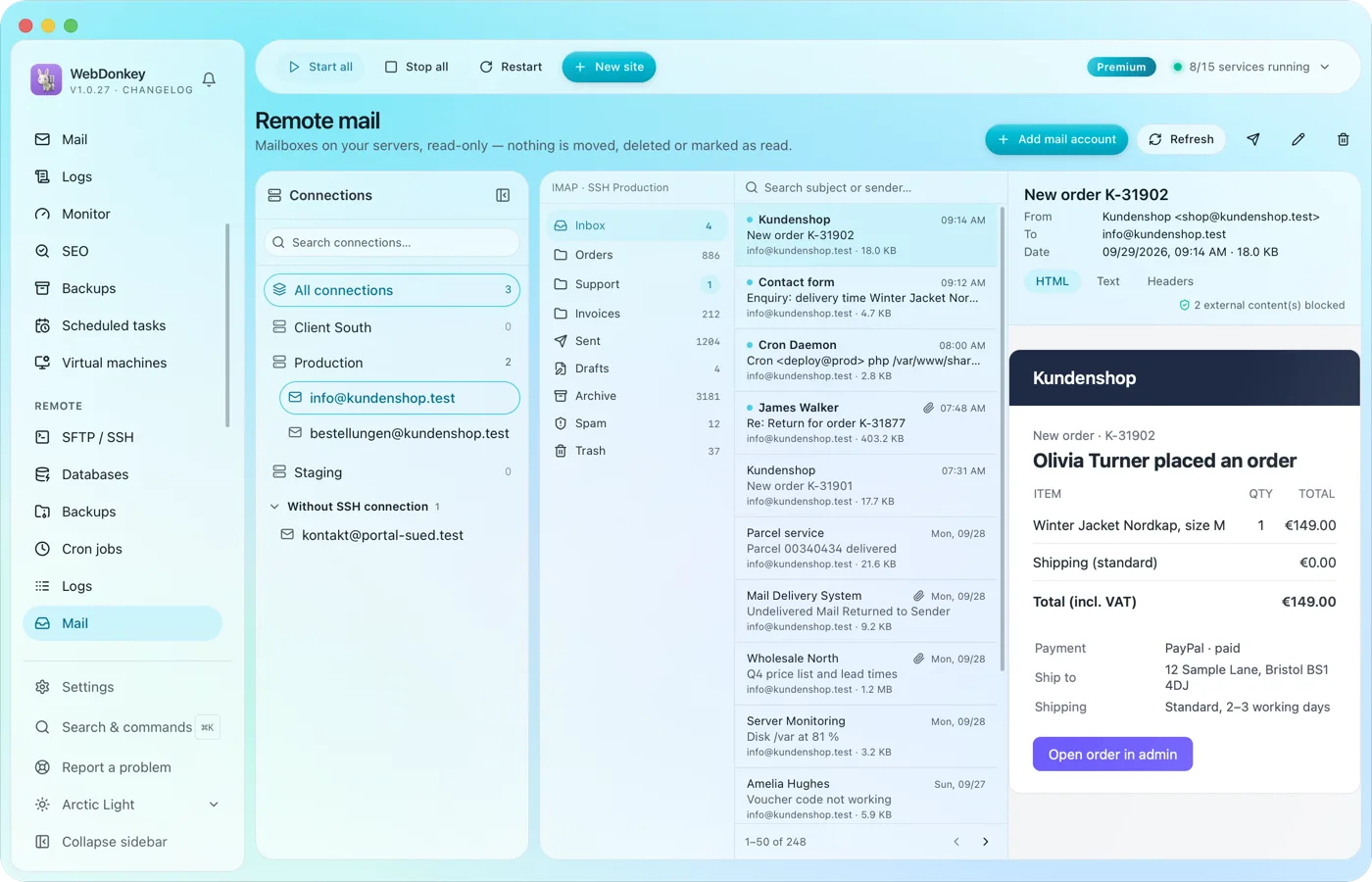Open Monitor in the sidebar

coord(122,214)
